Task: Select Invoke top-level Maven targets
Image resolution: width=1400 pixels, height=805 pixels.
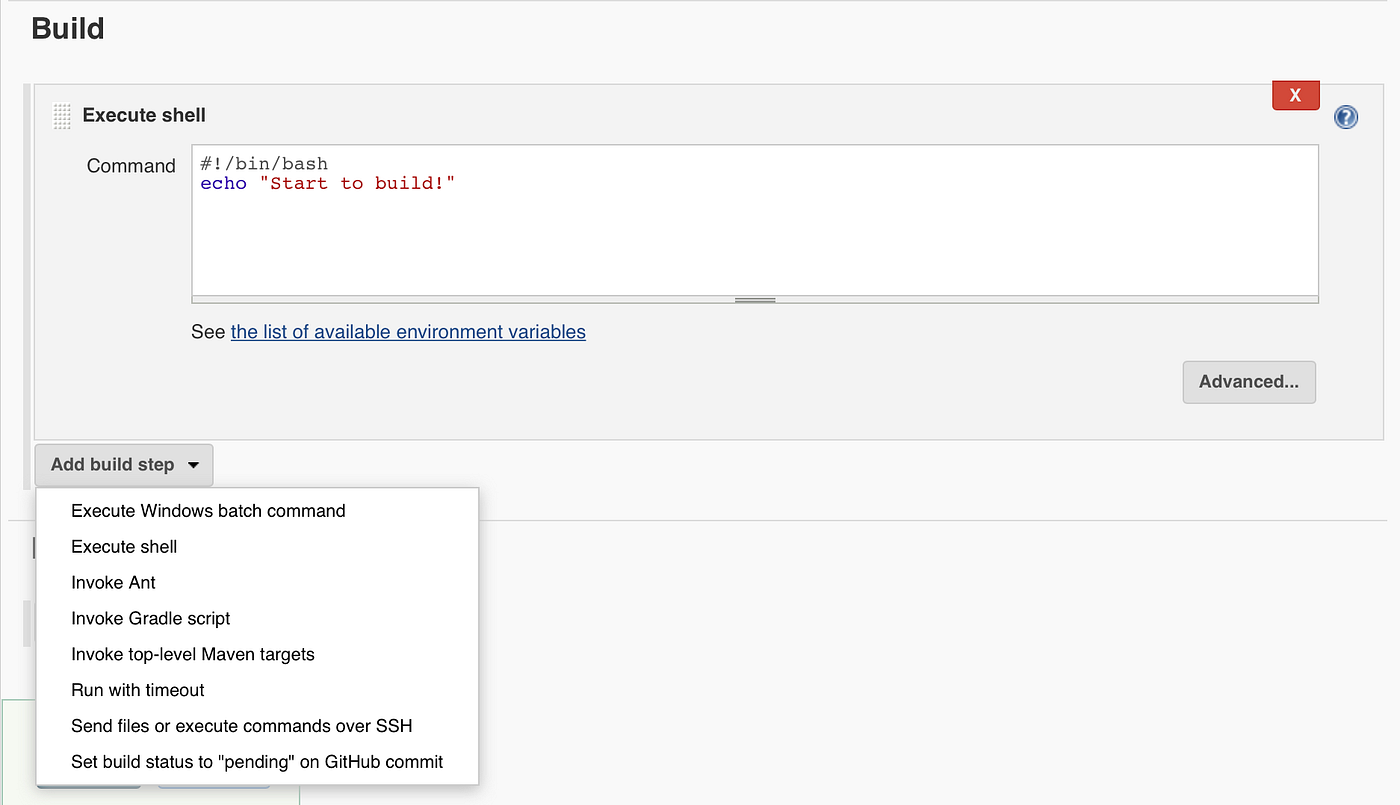Action: click(x=192, y=654)
